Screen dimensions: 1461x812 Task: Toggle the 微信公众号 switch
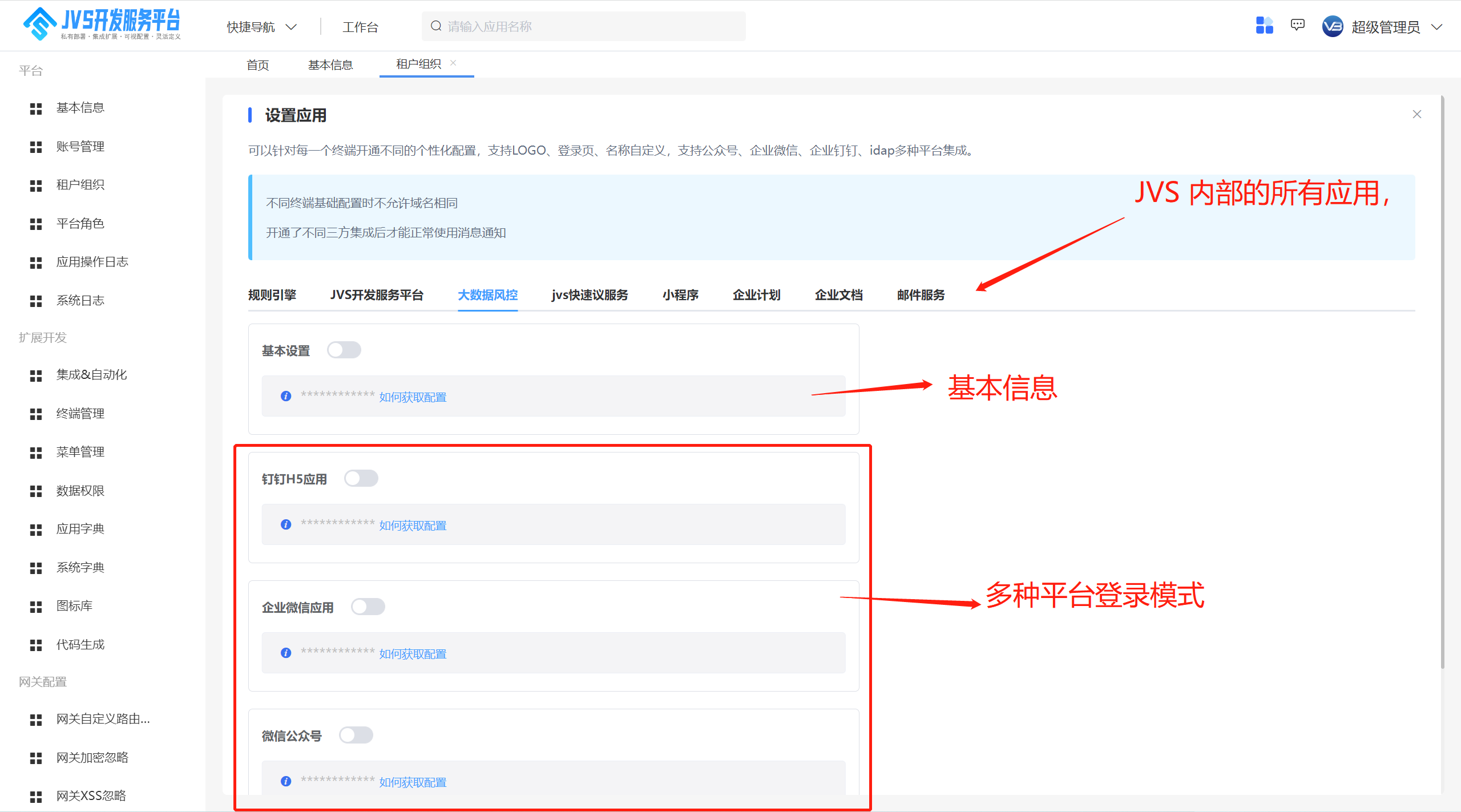356,735
